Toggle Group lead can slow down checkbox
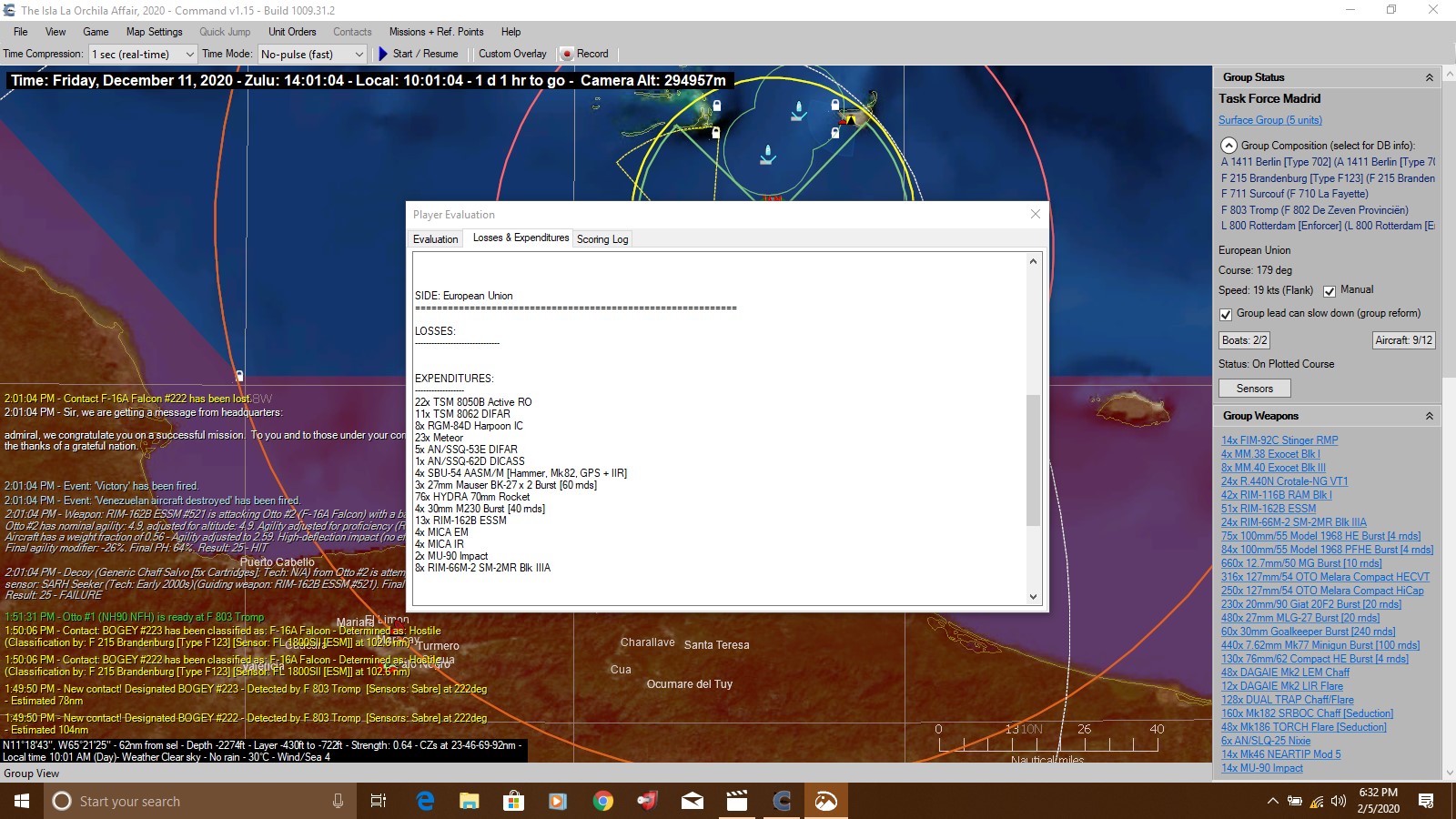This screenshot has height=819, width=1456. coord(1226,314)
